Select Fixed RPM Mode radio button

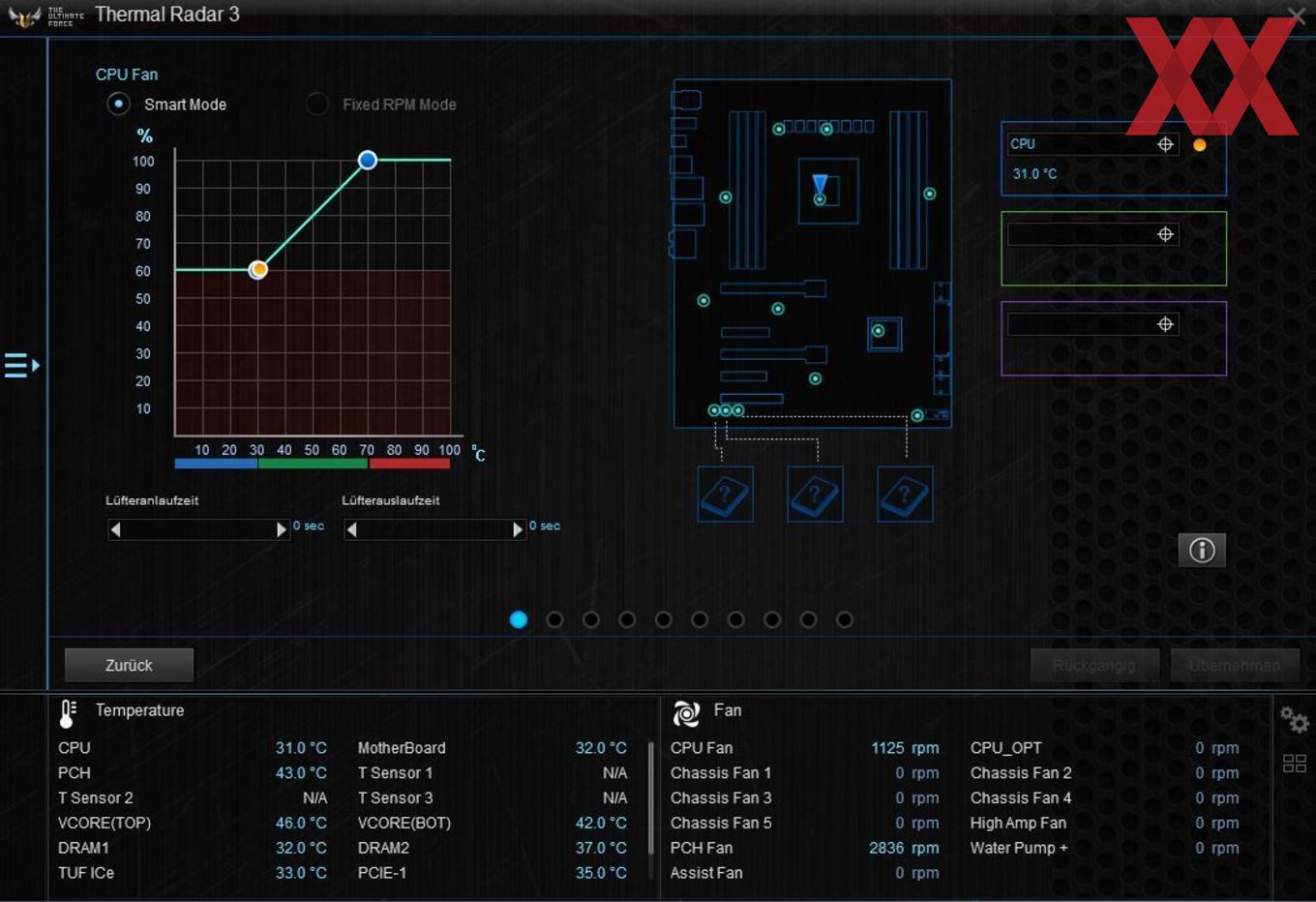pos(316,104)
